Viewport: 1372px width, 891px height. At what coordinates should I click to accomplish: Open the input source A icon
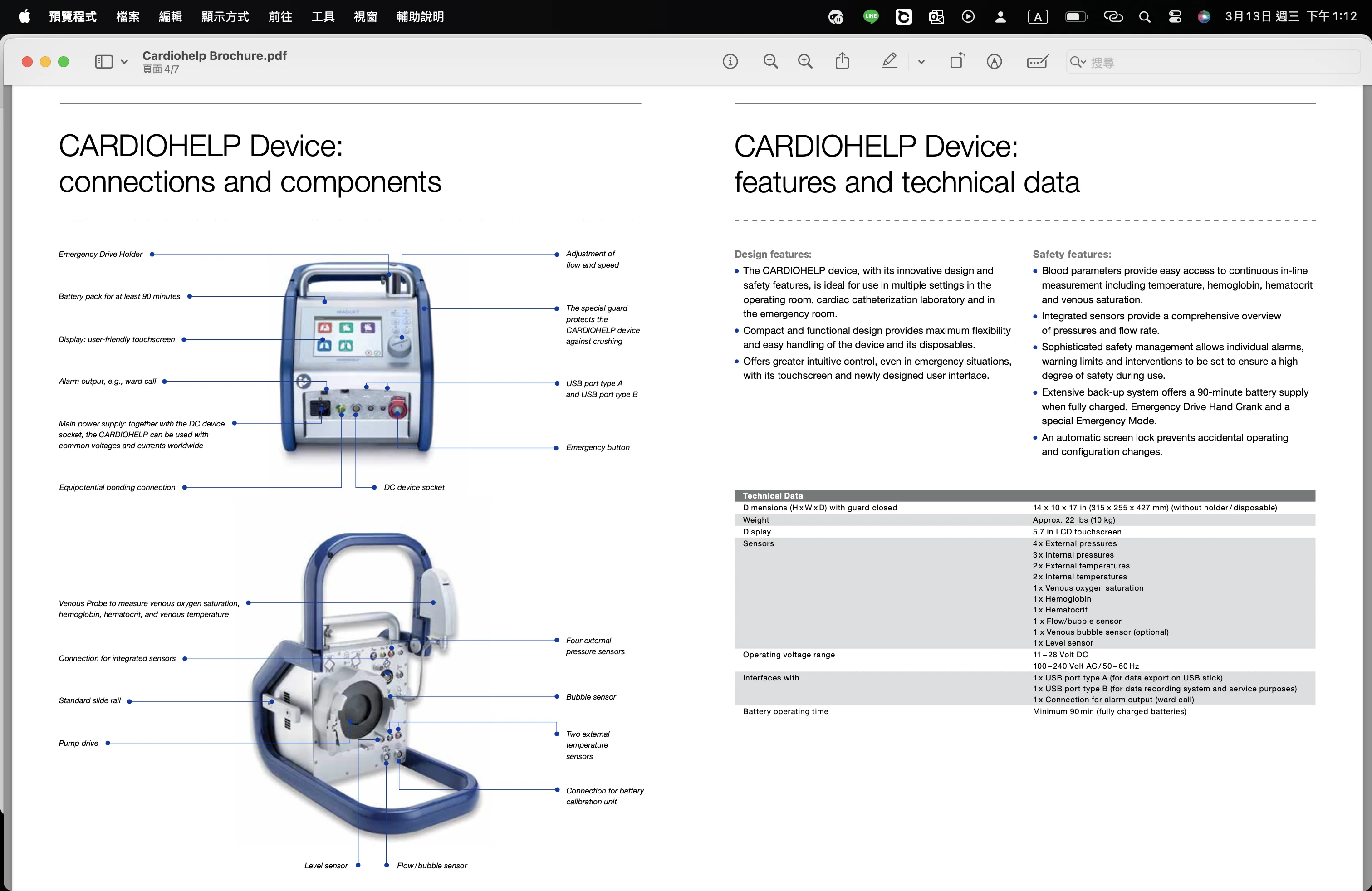click(1038, 17)
